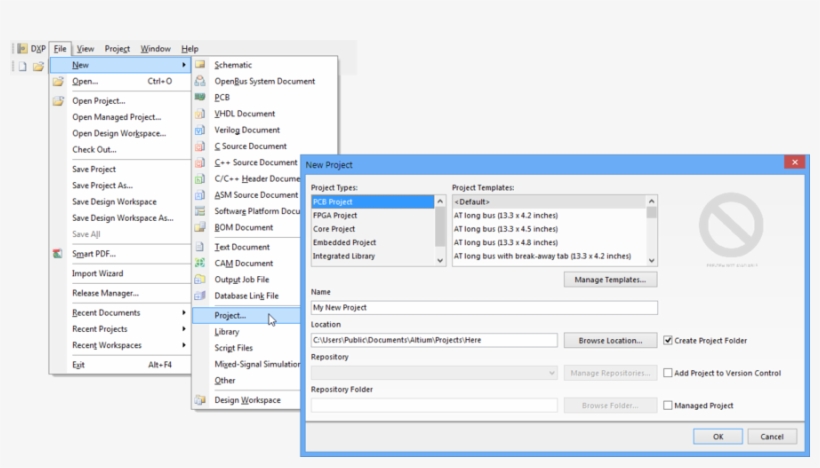This screenshot has height=468, width=820.
Task: Click the Design Workspace icon
Action: (x=200, y=400)
